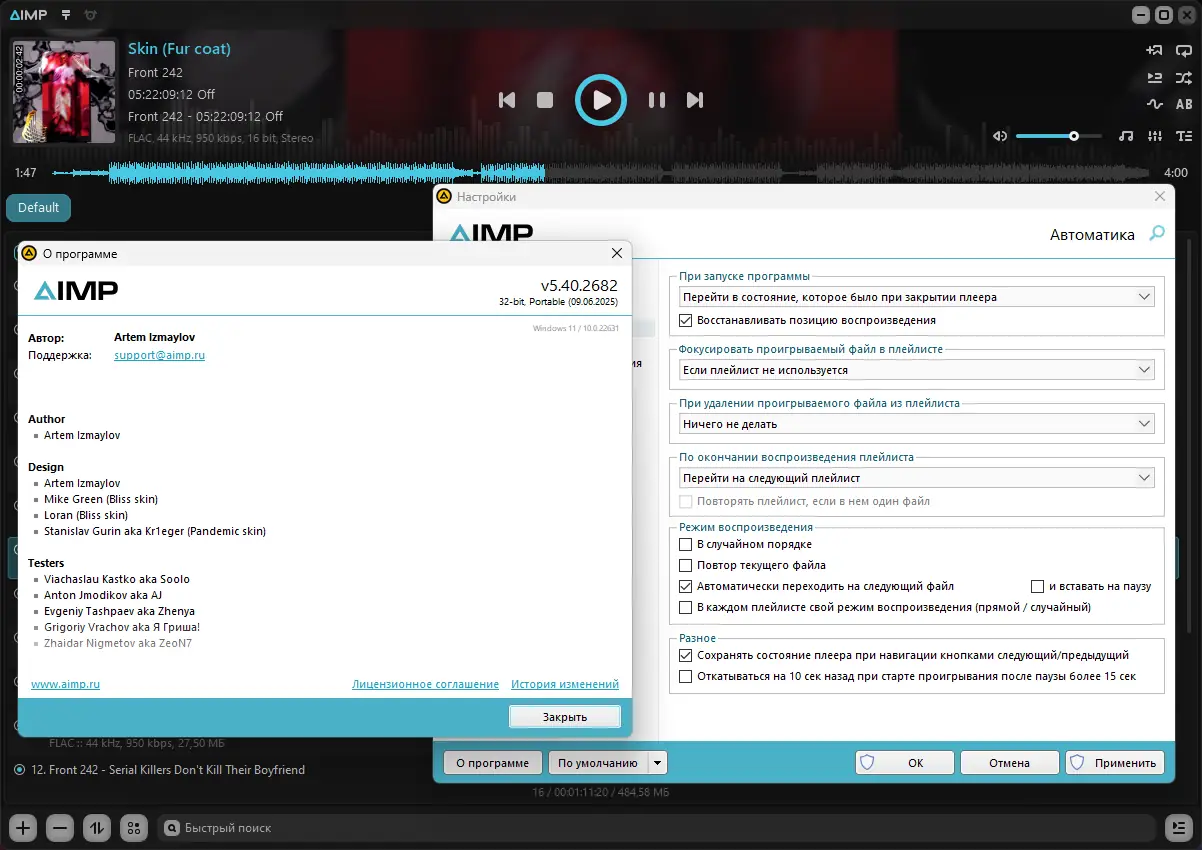Open the playlist grouping icon
Viewport: 1202px width, 850px height.
pyautogui.click(x=133, y=828)
